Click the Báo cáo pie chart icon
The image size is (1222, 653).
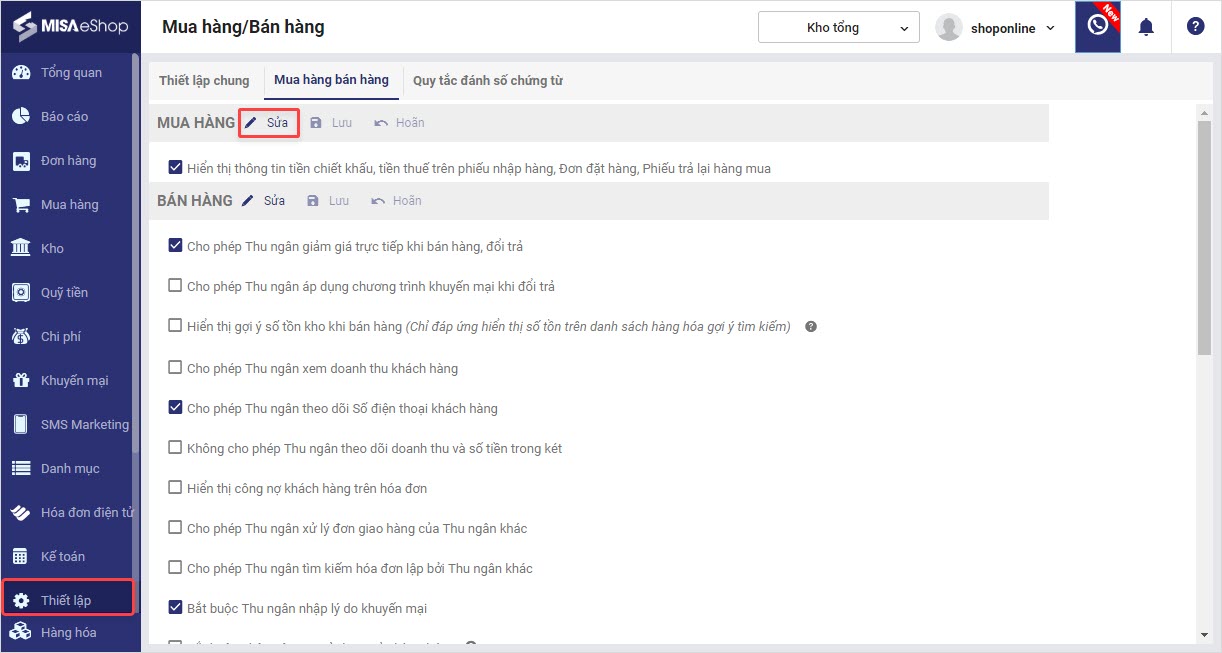[x=20, y=117]
